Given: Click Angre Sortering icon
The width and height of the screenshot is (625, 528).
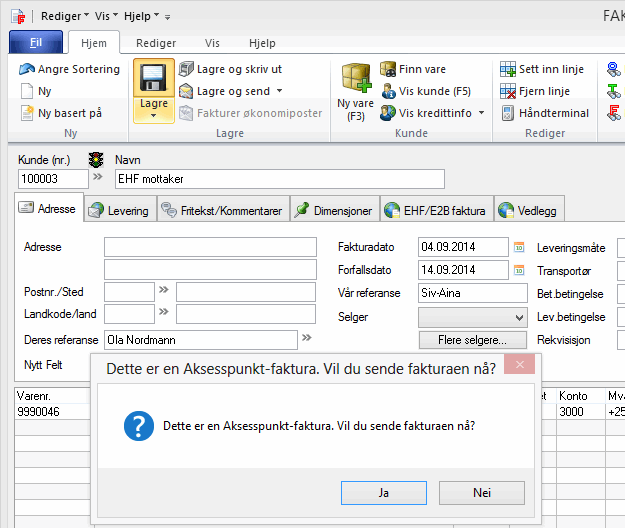Looking at the screenshot, I should tap(27, 69).
